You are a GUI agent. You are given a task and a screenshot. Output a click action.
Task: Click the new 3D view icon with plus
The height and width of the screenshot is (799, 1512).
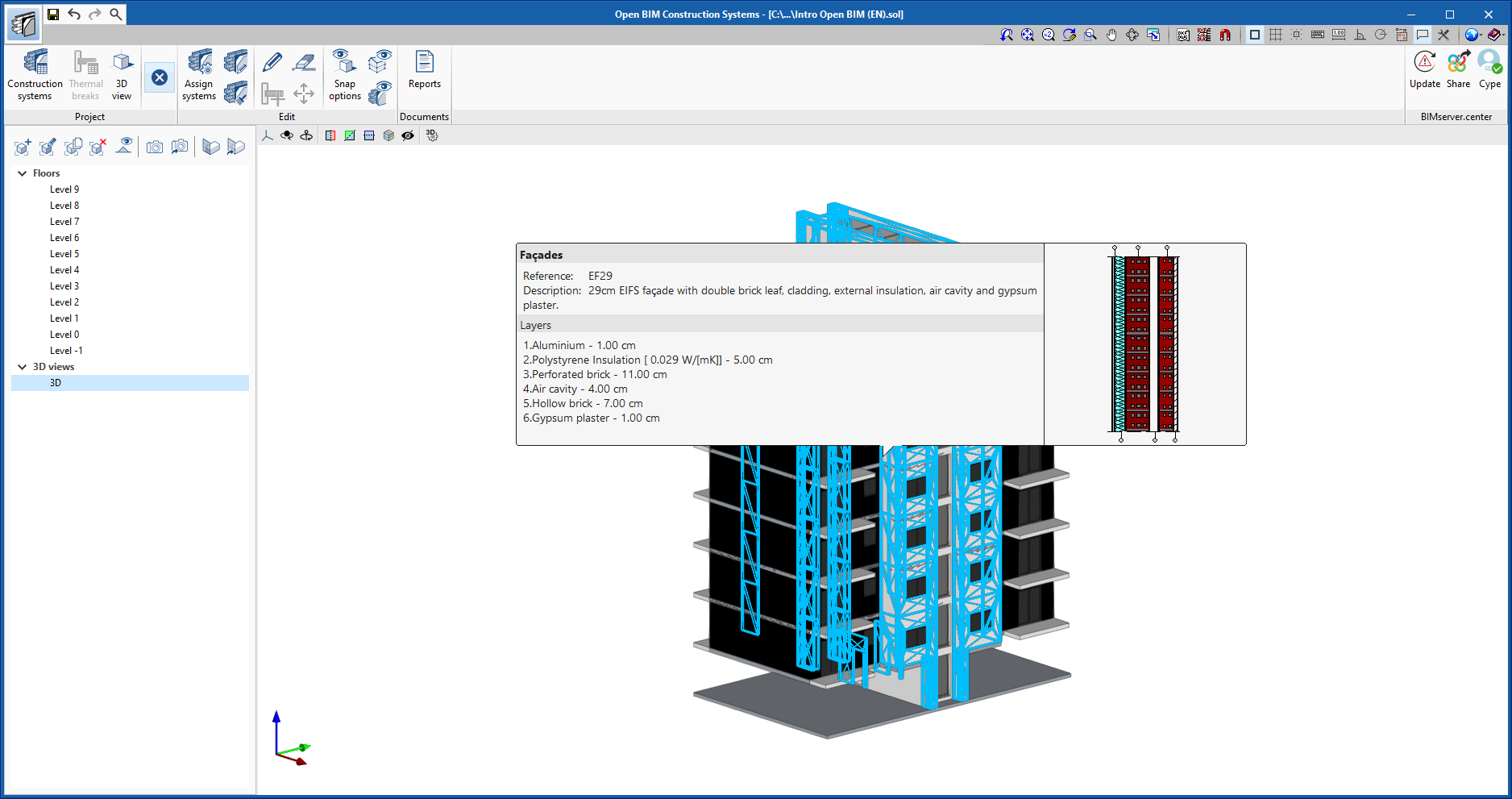tap(23, 147)
